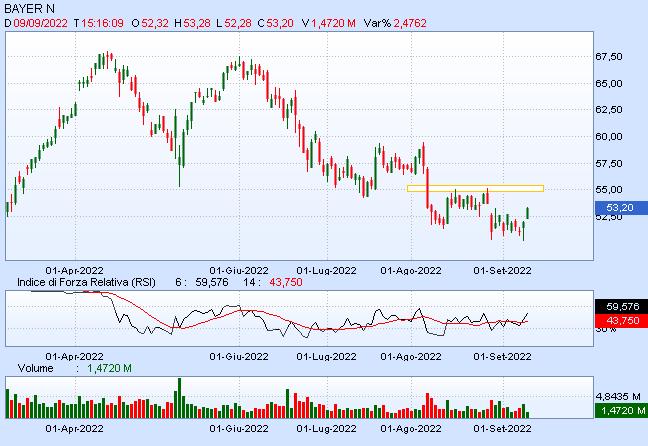Screen dimensions: 648x446
Task: Click the 60,00 price axis label
Action: pos(609,136)
